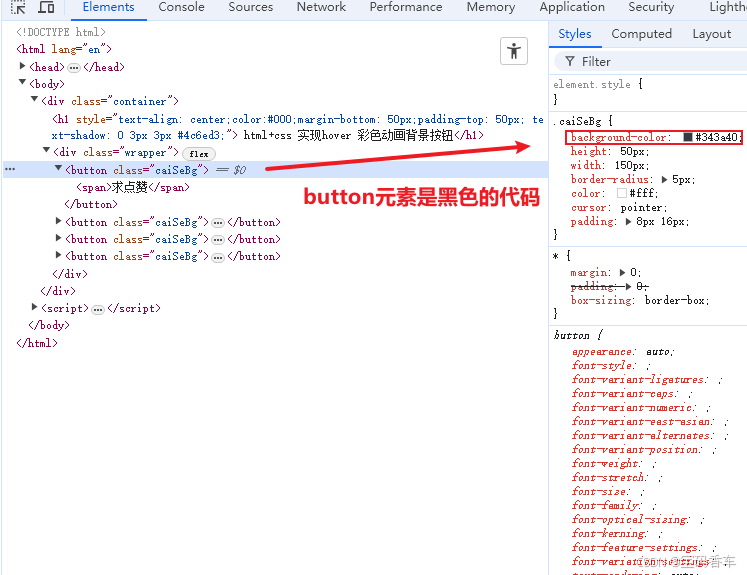Image resolution: width=747 pixels, height=575 pixels.
Task: Click the element.style rule
Action: (592, 84)
